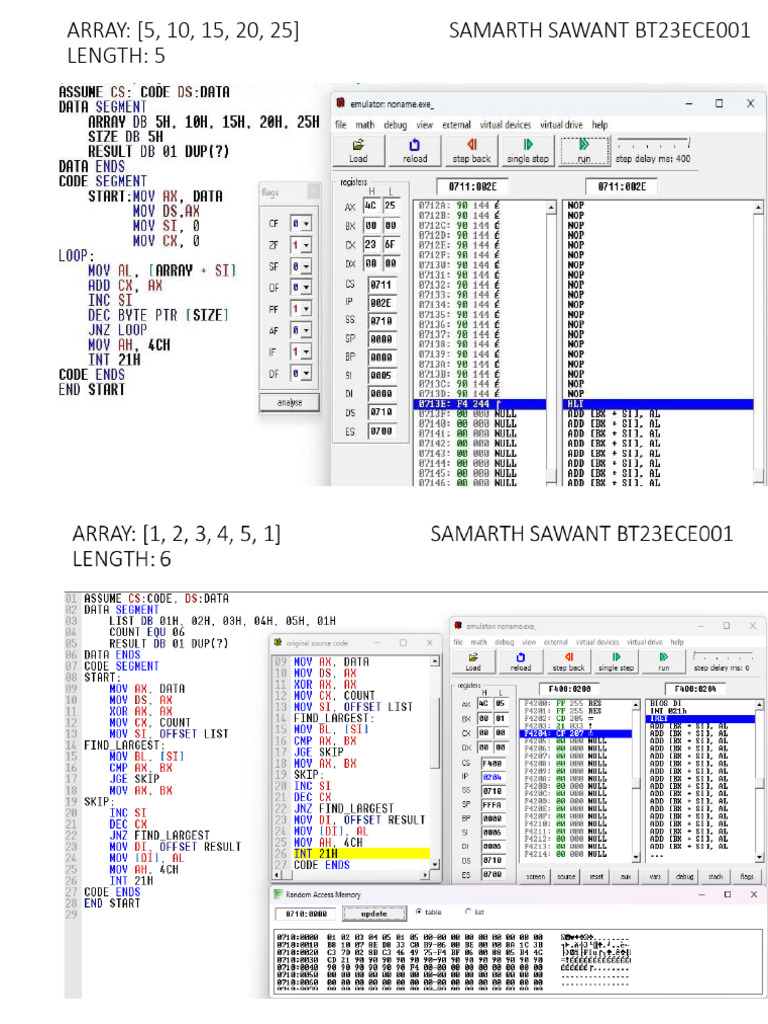768x1024 pixels.
Task: Click the Random Access Memory window icon
Action: [278, 894]
